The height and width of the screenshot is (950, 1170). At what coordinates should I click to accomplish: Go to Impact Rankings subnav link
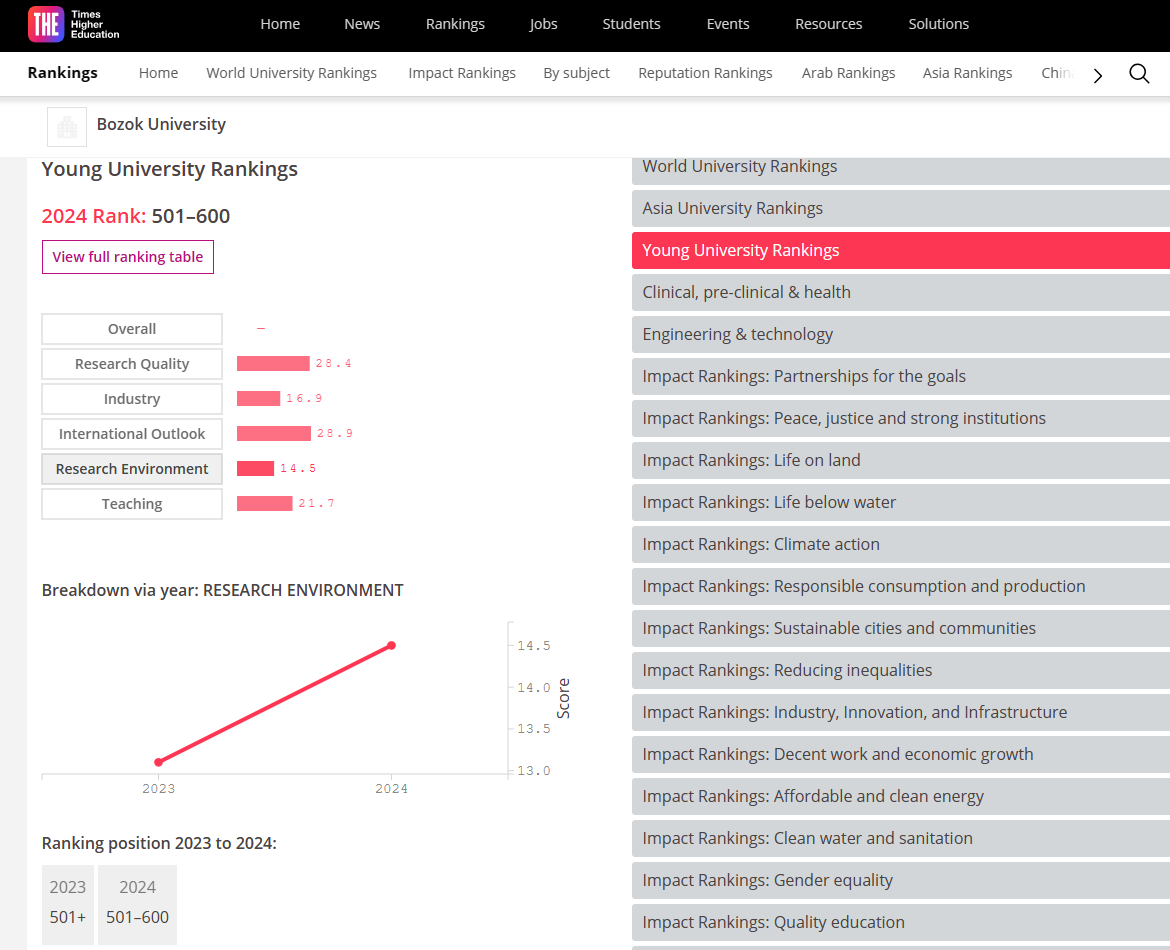(462, 73)
